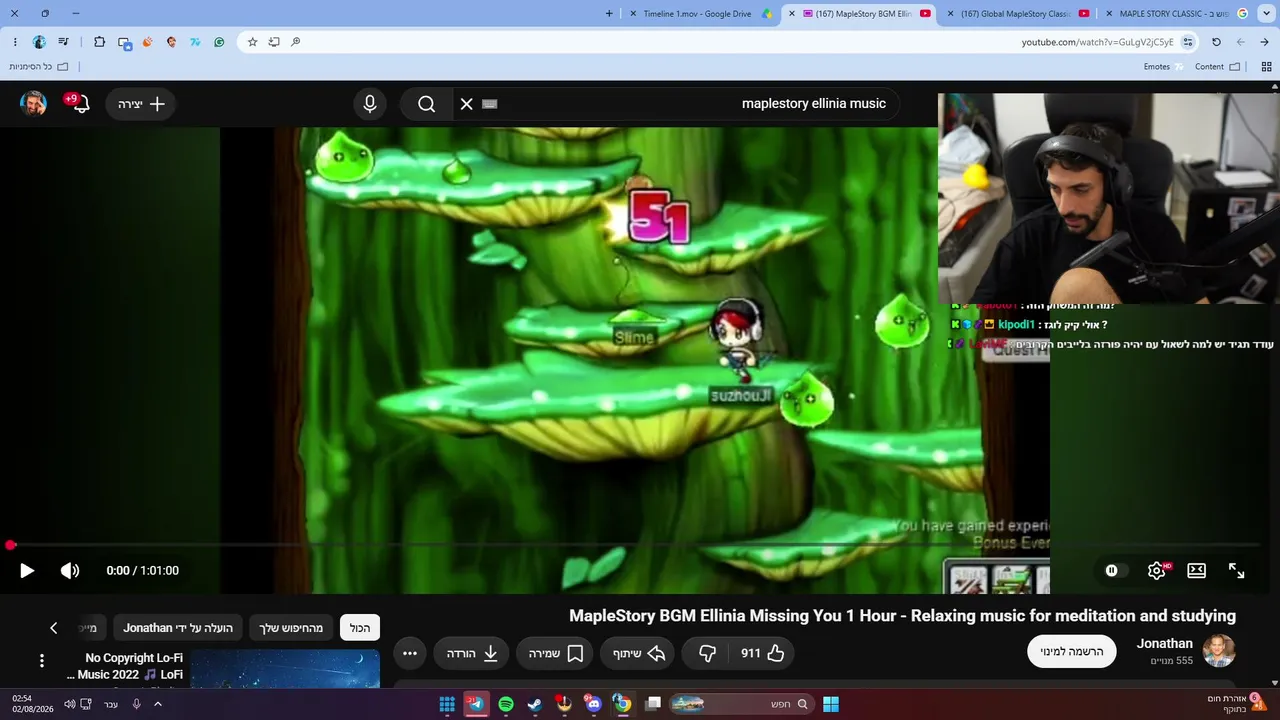Open Jonathan channel avatar
The image size is (1280, 720).
point(1219,651)
